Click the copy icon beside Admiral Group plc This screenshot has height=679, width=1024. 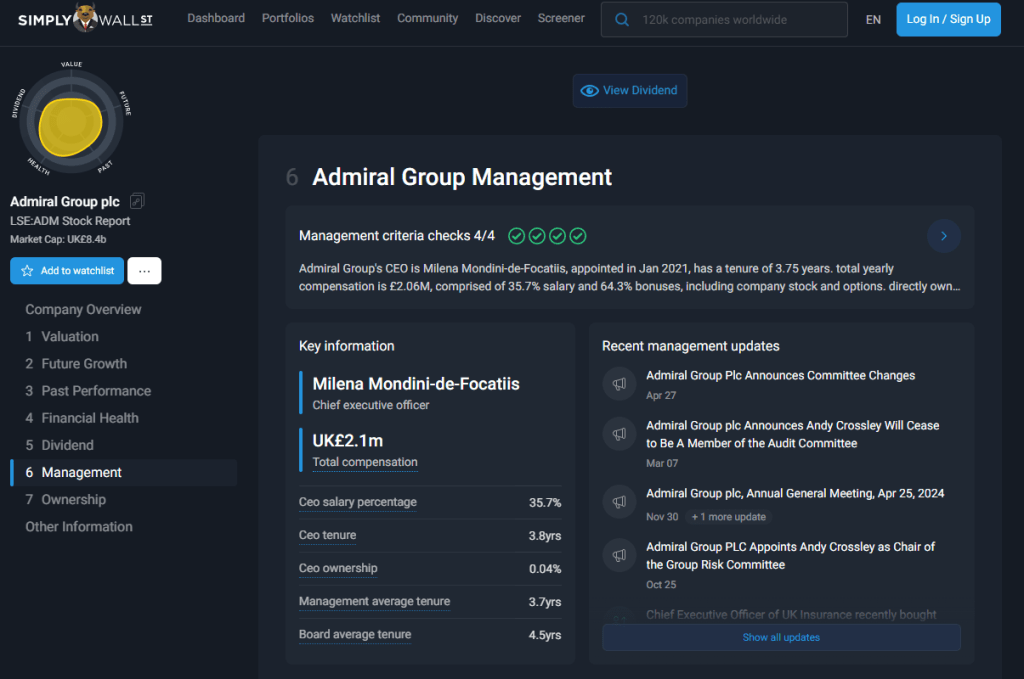click(x=138, y=202)
